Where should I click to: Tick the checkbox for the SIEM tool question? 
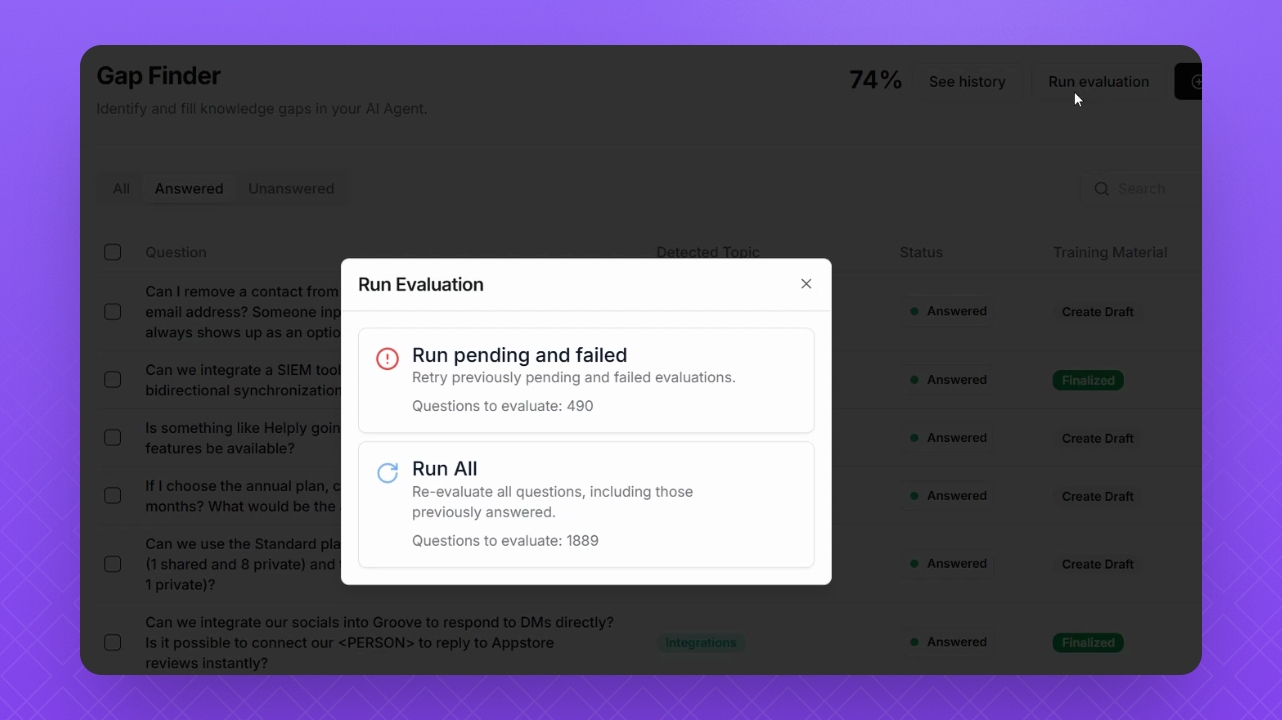pyautogui.click(x=113, y=380)
